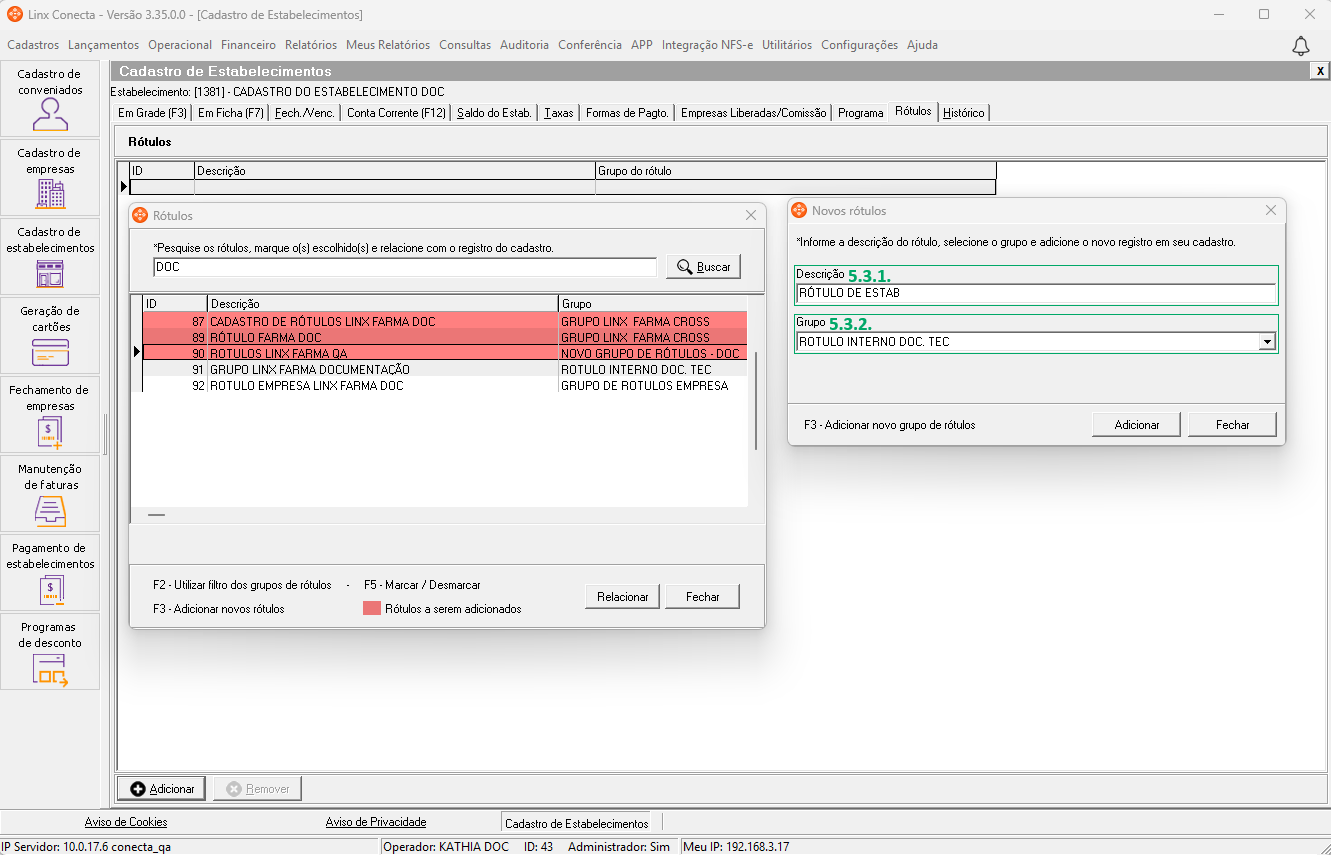The image size is (1331, 855).
Task: Open Geração de cartões sidebar shortcut
Action: coord(50,335)
